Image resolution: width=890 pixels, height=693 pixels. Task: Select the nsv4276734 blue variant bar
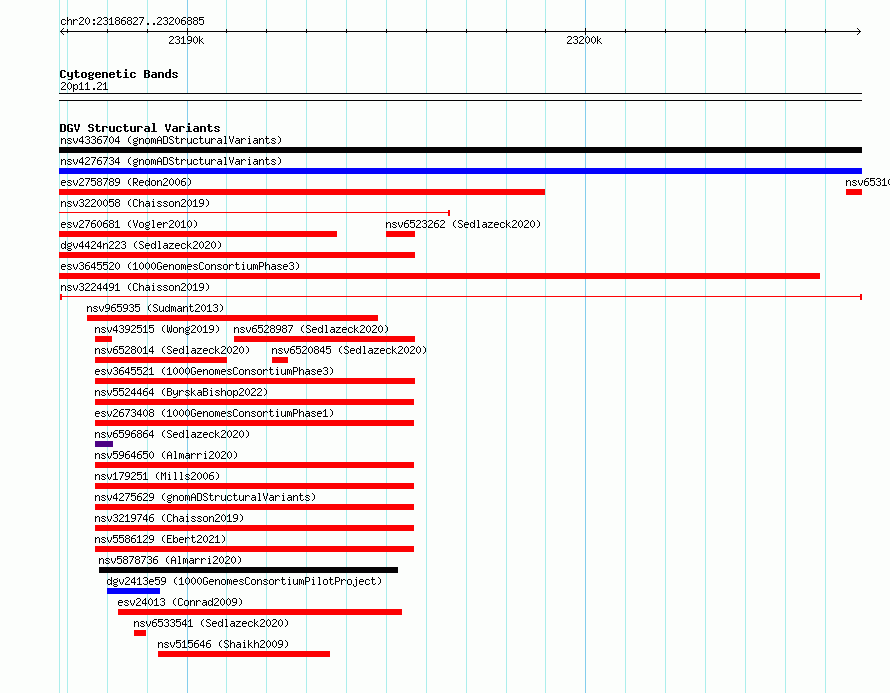[x=460, y=171]
